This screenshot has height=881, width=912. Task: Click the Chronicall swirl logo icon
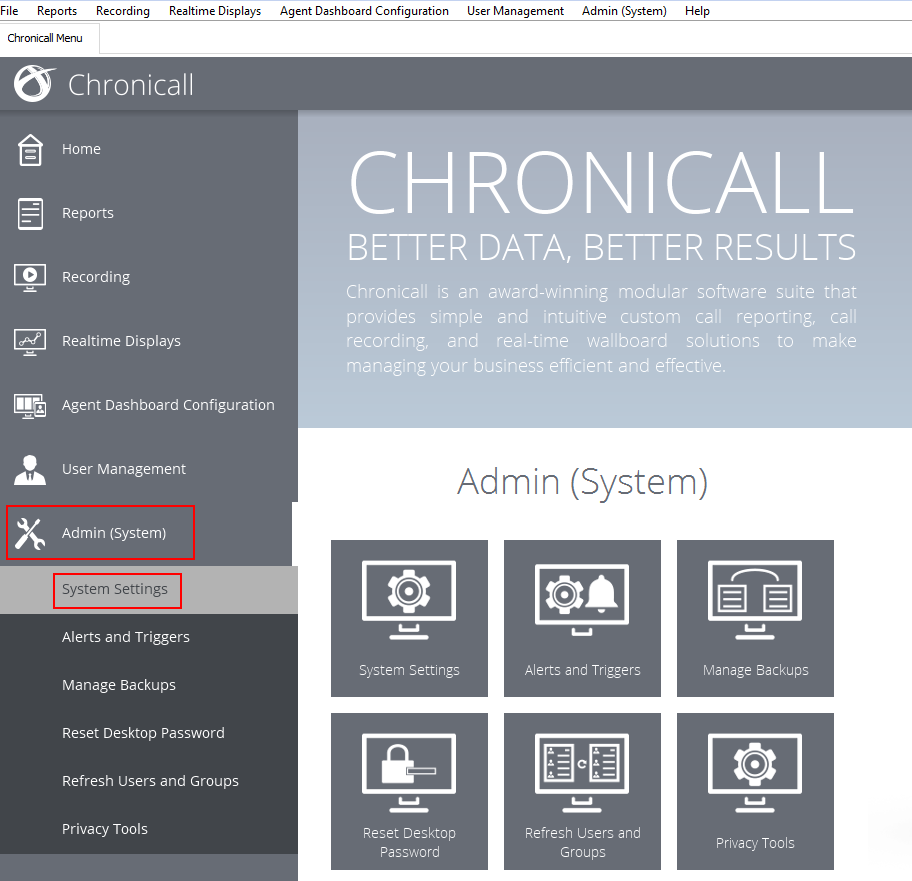tap(34, 83)
